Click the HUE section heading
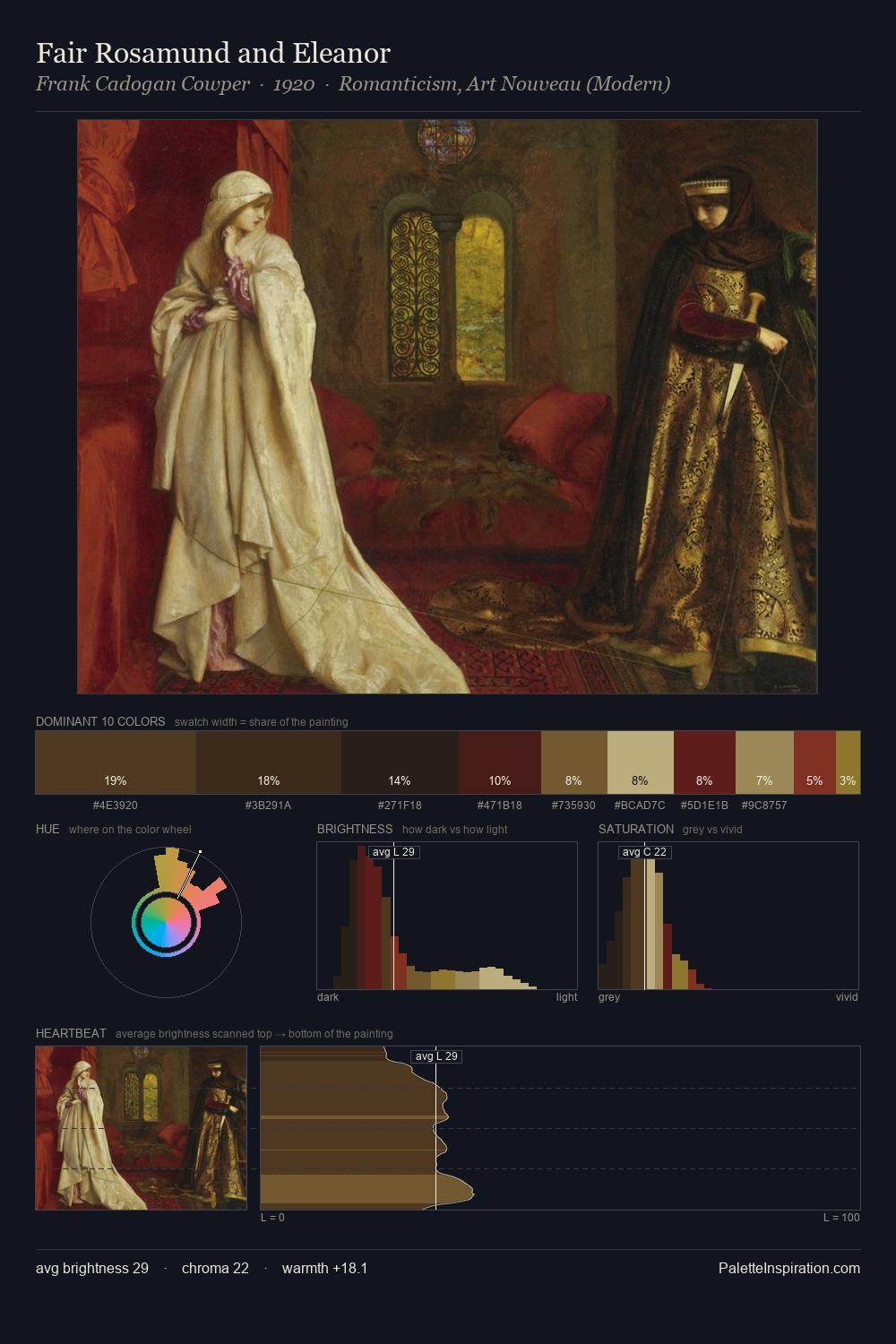Viewport: 896px width, 1344px height. (x=47, y=829)
